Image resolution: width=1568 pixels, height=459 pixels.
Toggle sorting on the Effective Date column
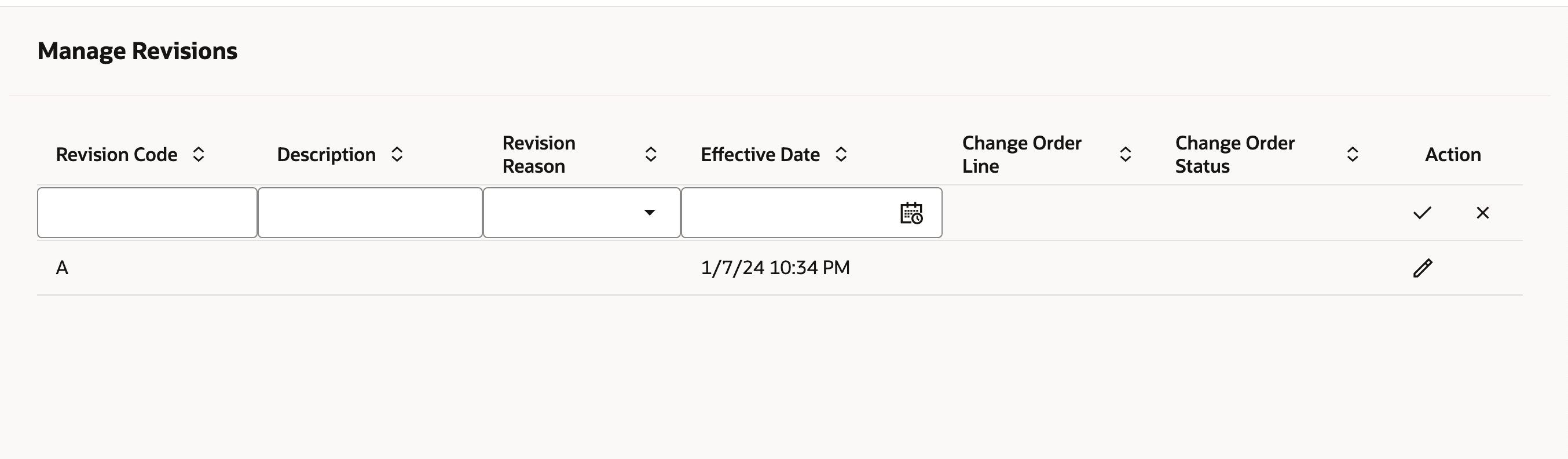[842, 154]
